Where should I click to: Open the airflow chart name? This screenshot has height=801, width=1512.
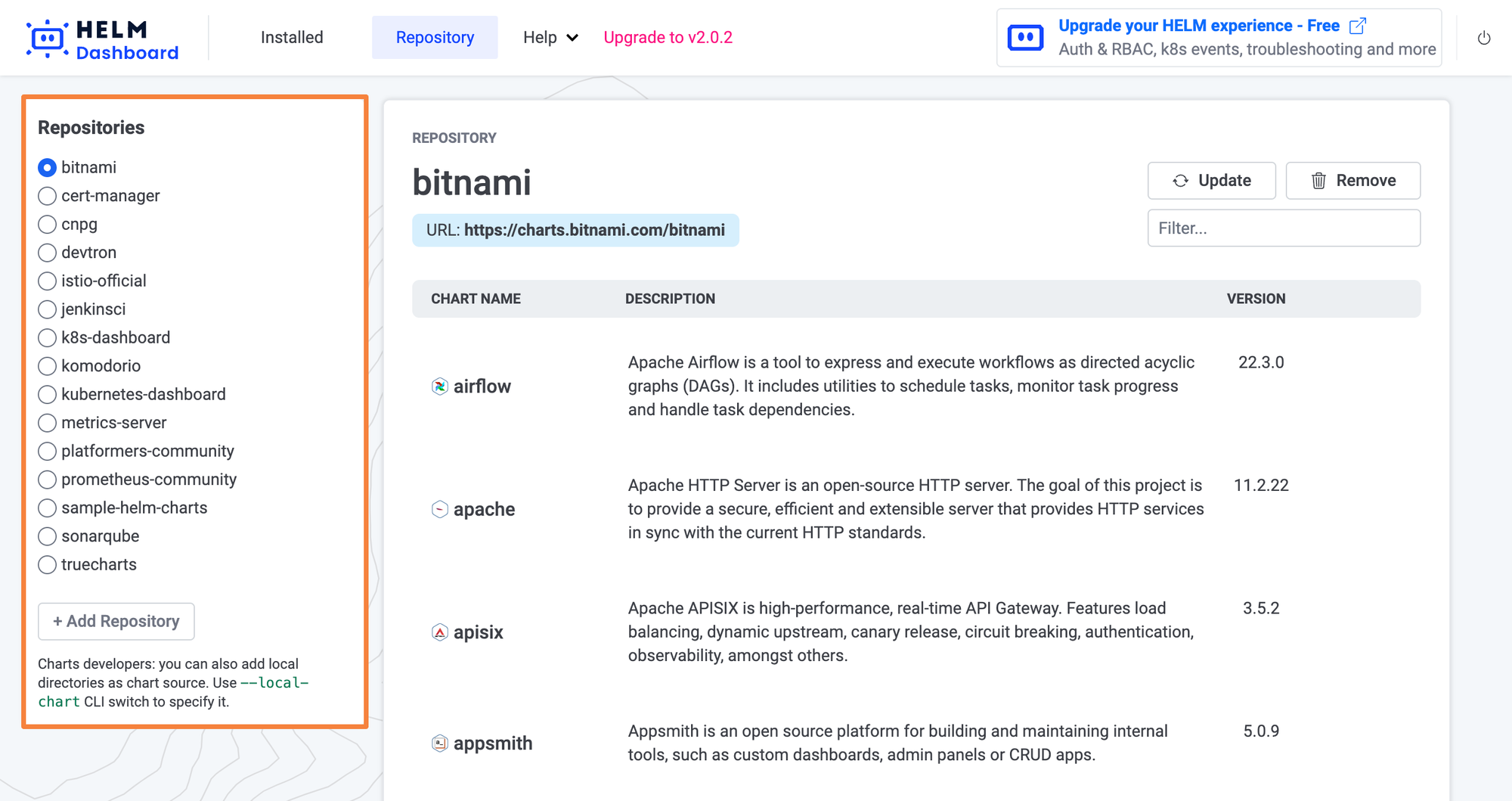pyautogui.click(x=482, y=387)
